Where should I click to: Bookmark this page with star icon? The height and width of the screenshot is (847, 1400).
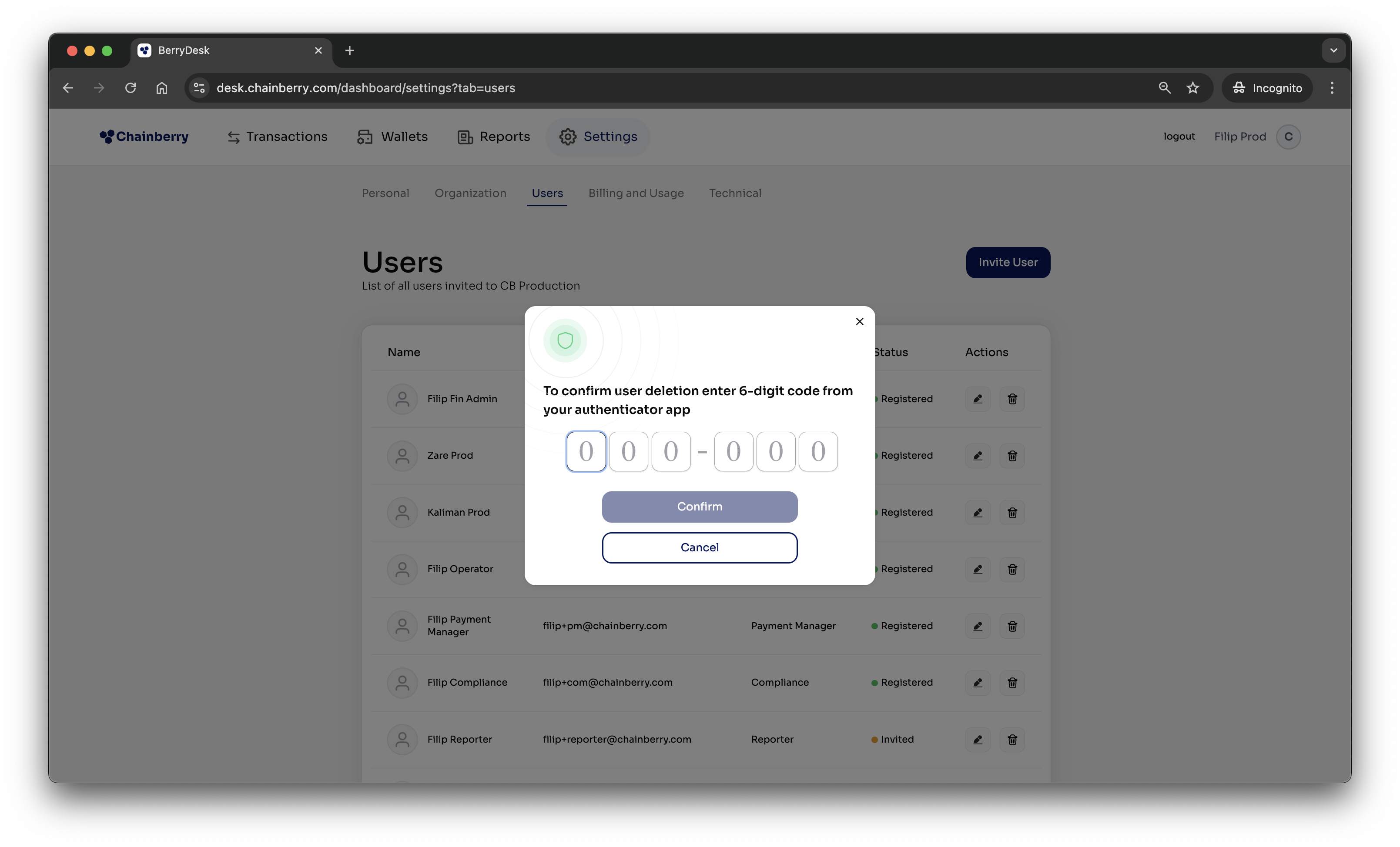click(x=1192, y=88)
